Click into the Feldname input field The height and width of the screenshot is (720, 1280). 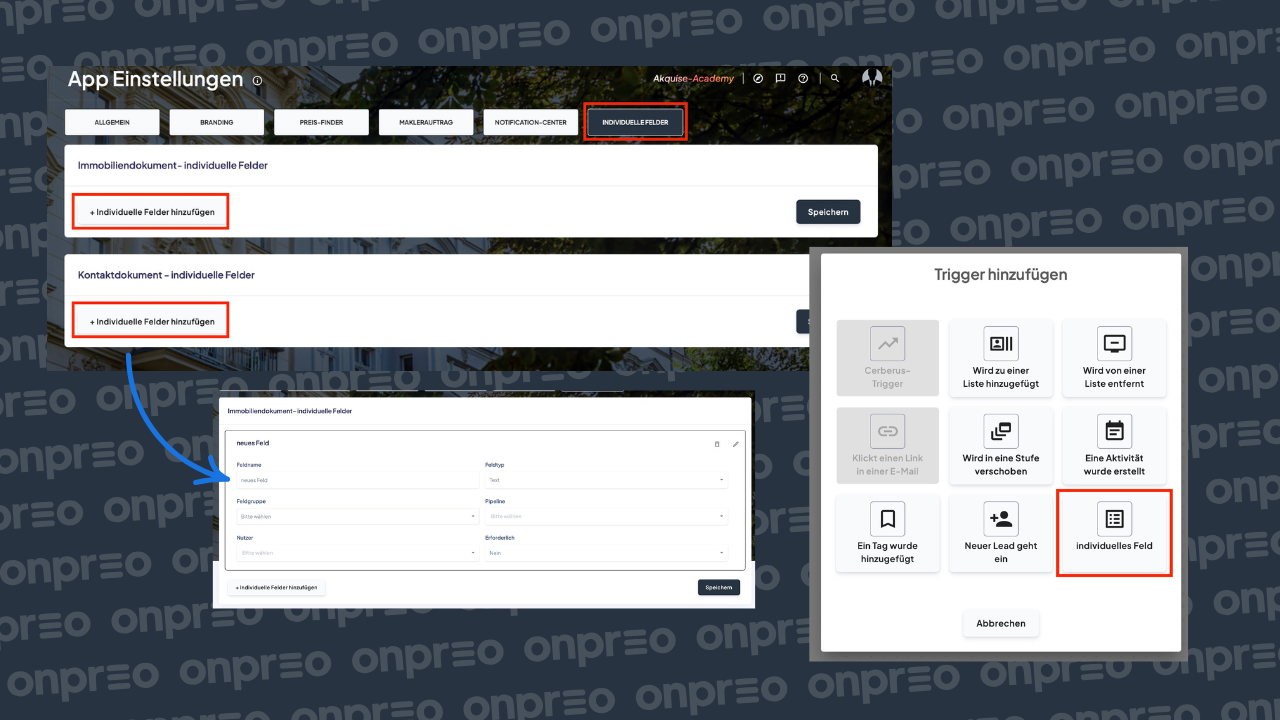click(358, 480)
